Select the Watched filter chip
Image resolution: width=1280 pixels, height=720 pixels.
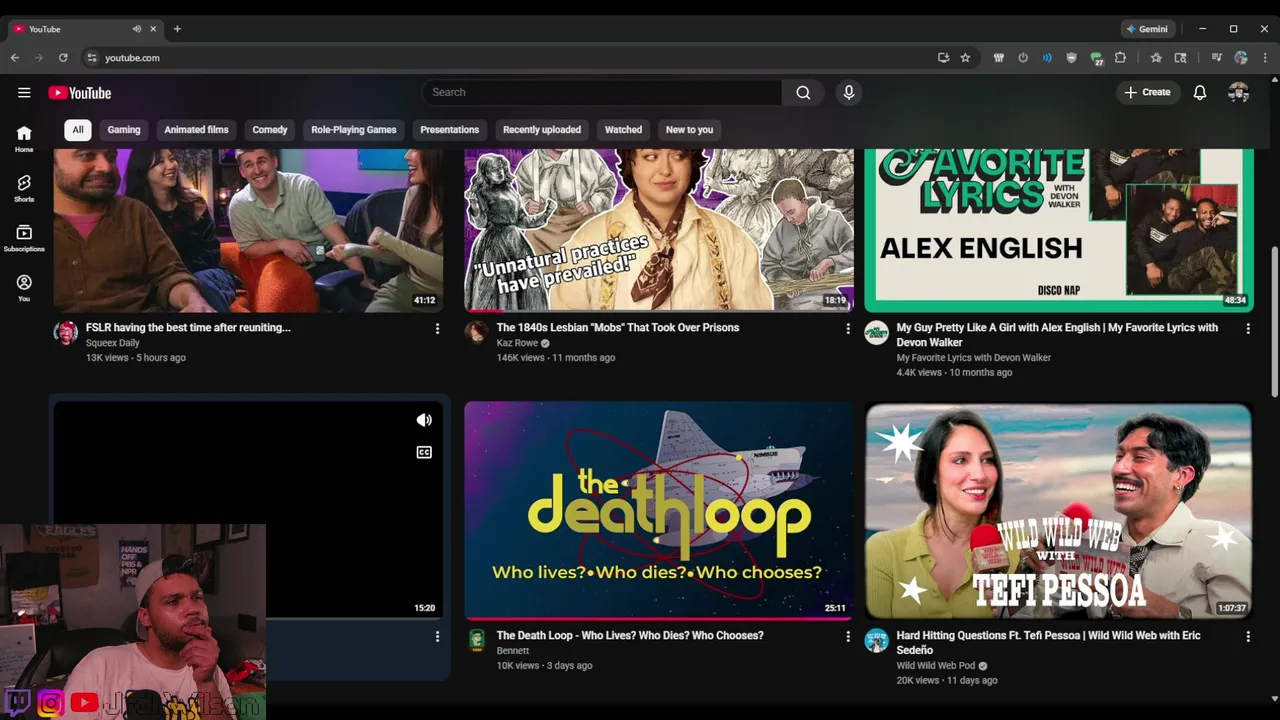point(623,130)
